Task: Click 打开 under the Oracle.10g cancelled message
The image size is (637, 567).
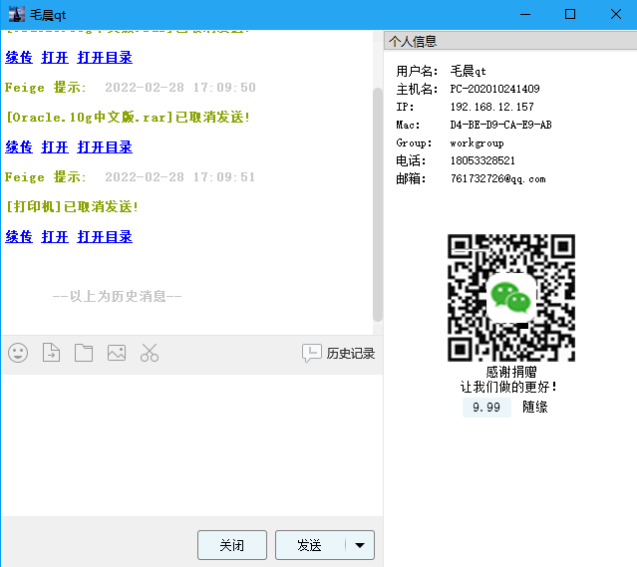Action: pyautogui.click(x=55, y=147)
